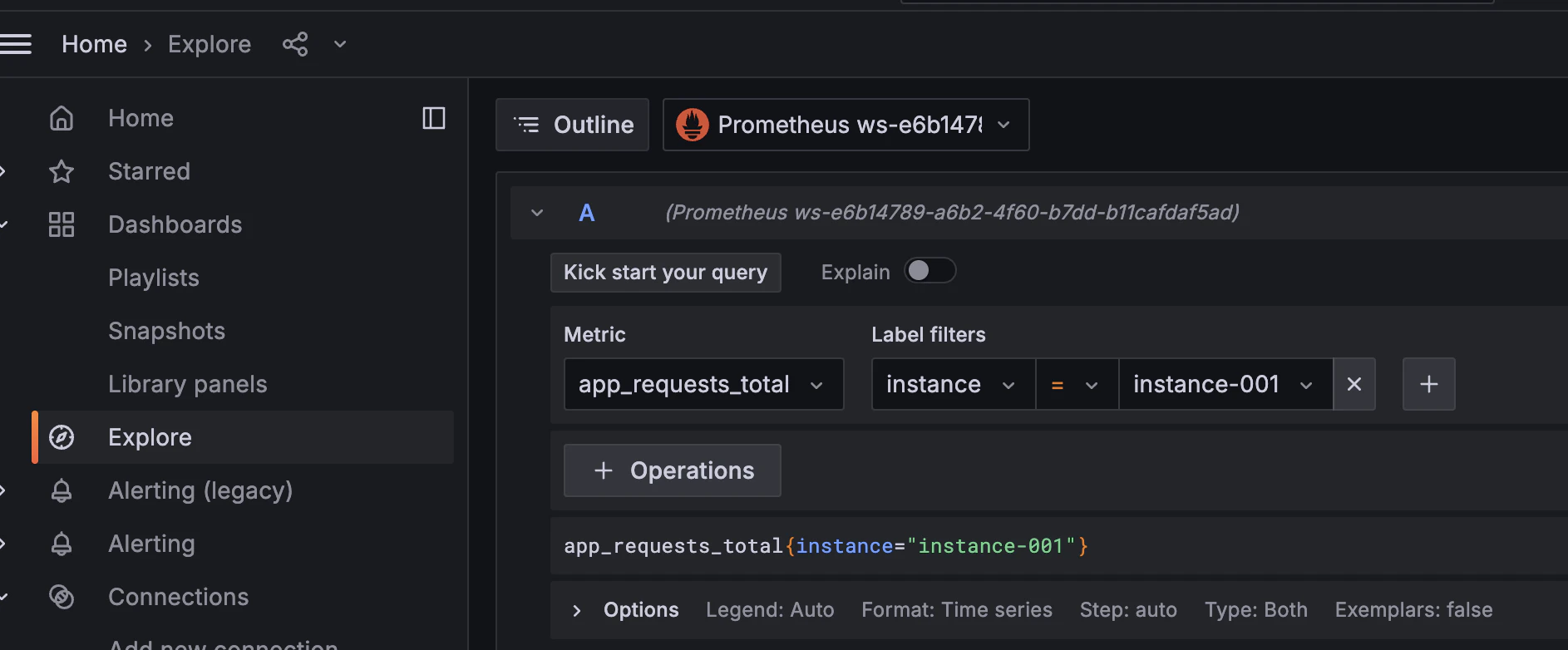Open Library panels under Dashboards

[188, 384]
